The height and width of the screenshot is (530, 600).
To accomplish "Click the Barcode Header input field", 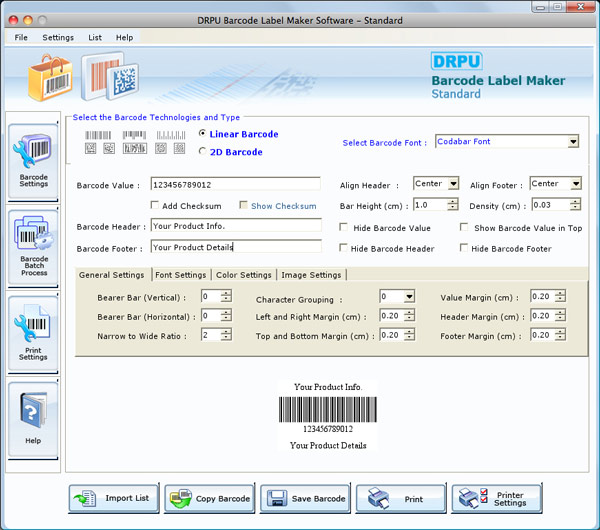I will [236, 226].
